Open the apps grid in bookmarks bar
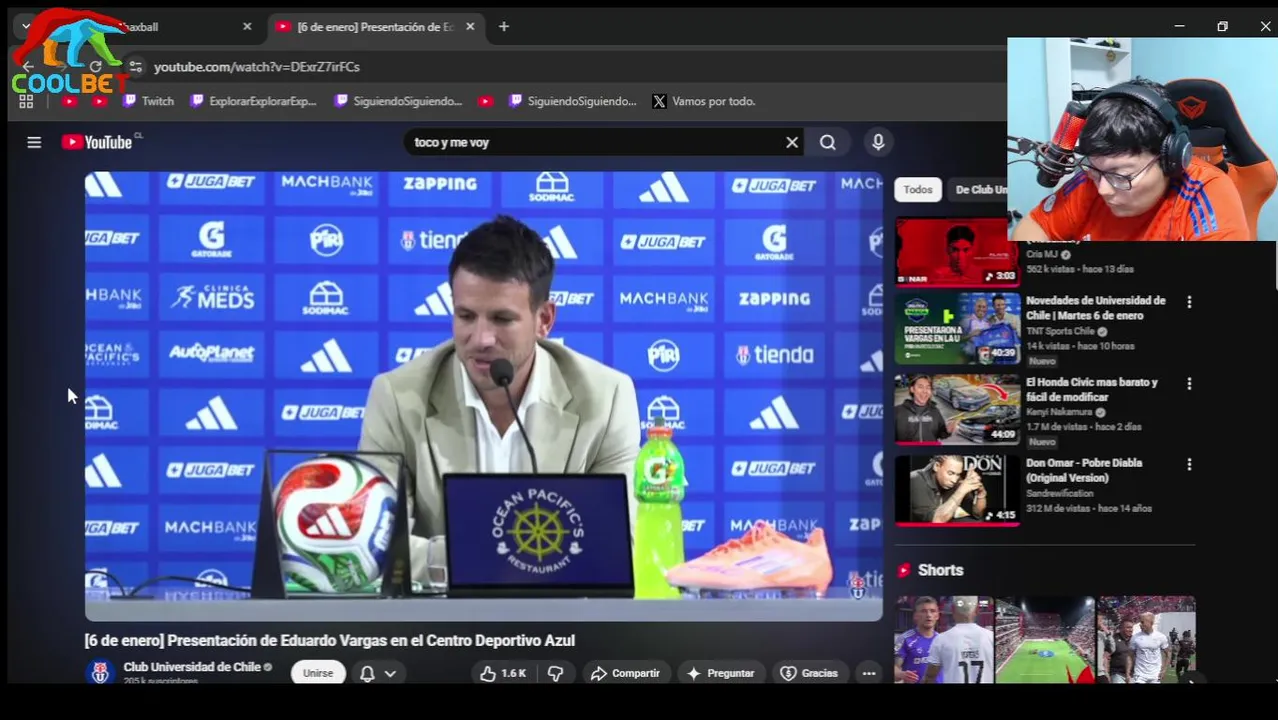Image resolution: width=1278 pixels, height=720 pixels. click(x=26, y=101)
